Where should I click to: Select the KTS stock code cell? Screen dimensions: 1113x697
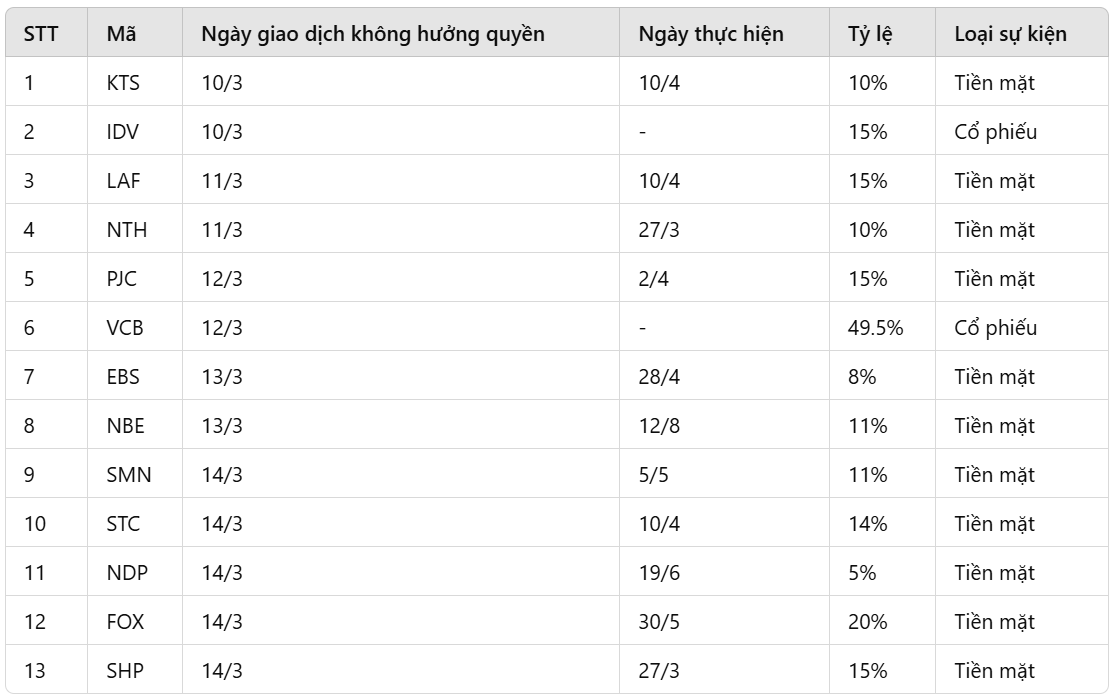pos(123,83)
